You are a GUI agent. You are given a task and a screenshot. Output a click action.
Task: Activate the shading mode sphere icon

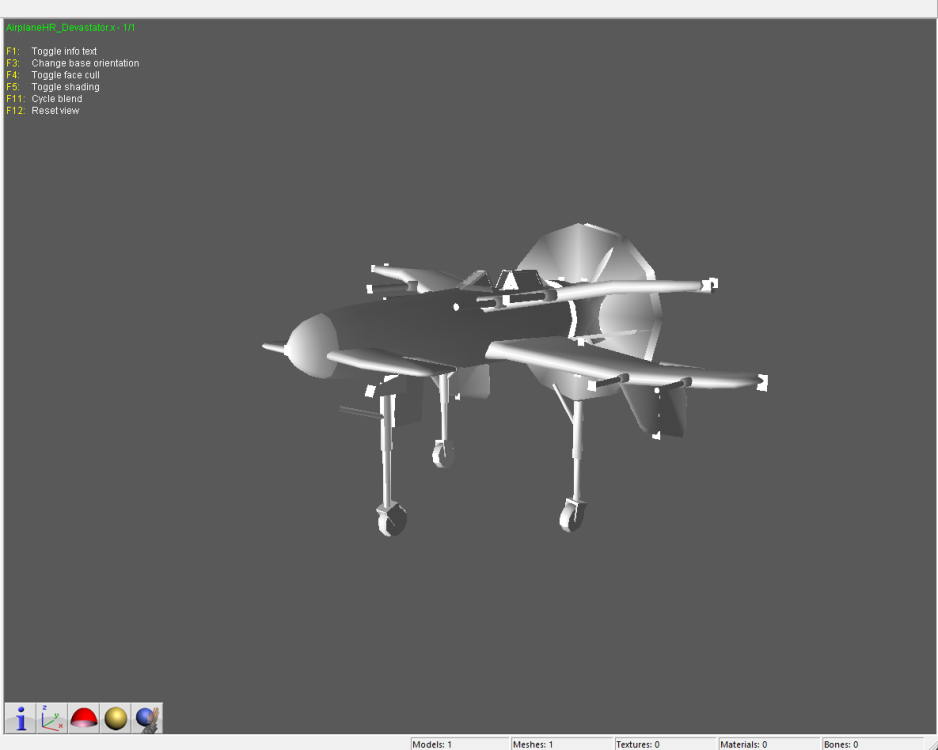(116, 716)
